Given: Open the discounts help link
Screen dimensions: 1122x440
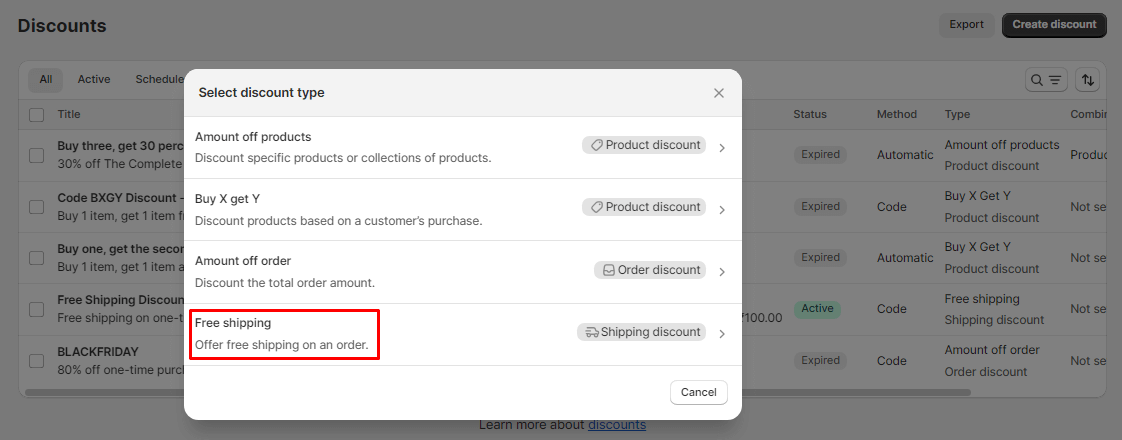Looking at the screenshot, I should [x=617, y=425].
